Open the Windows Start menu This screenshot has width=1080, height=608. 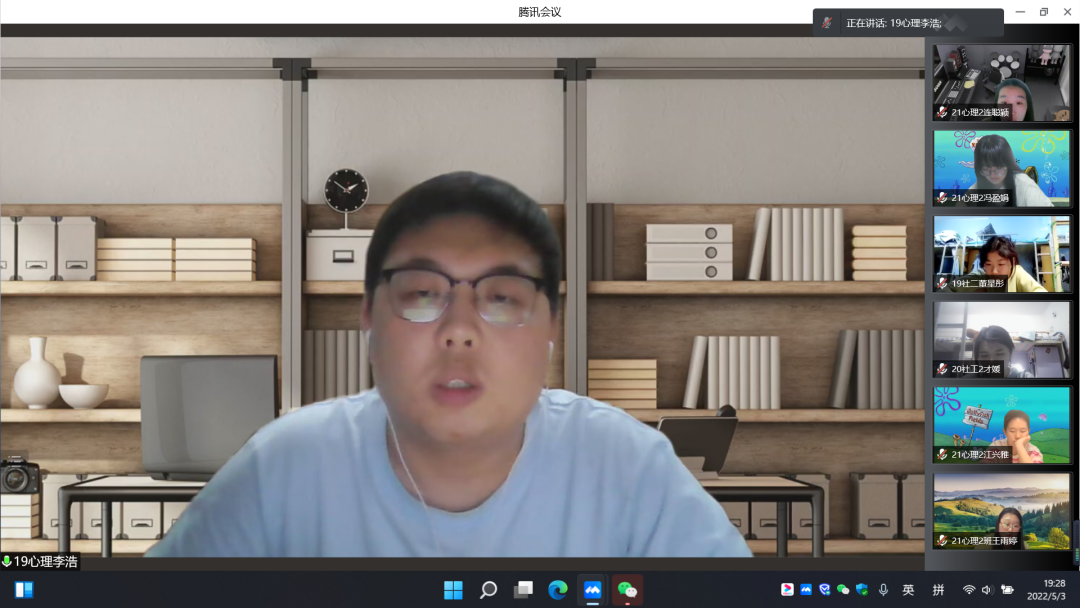(x=453, y=590)
